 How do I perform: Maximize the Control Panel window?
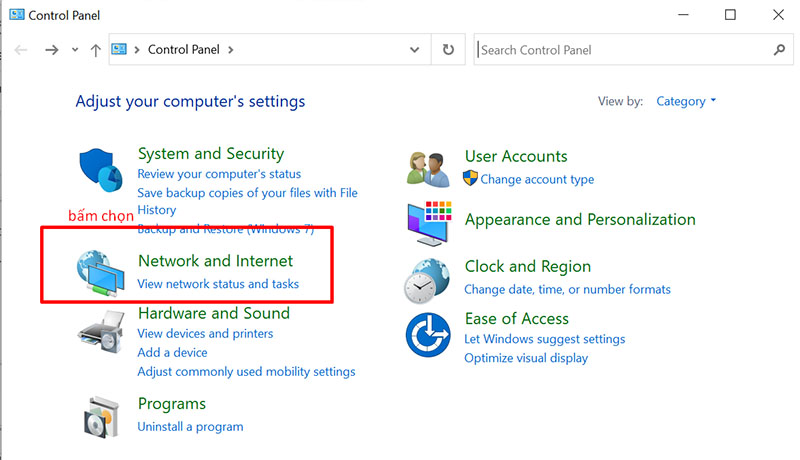pyautogui.click(x=730, y=15)
